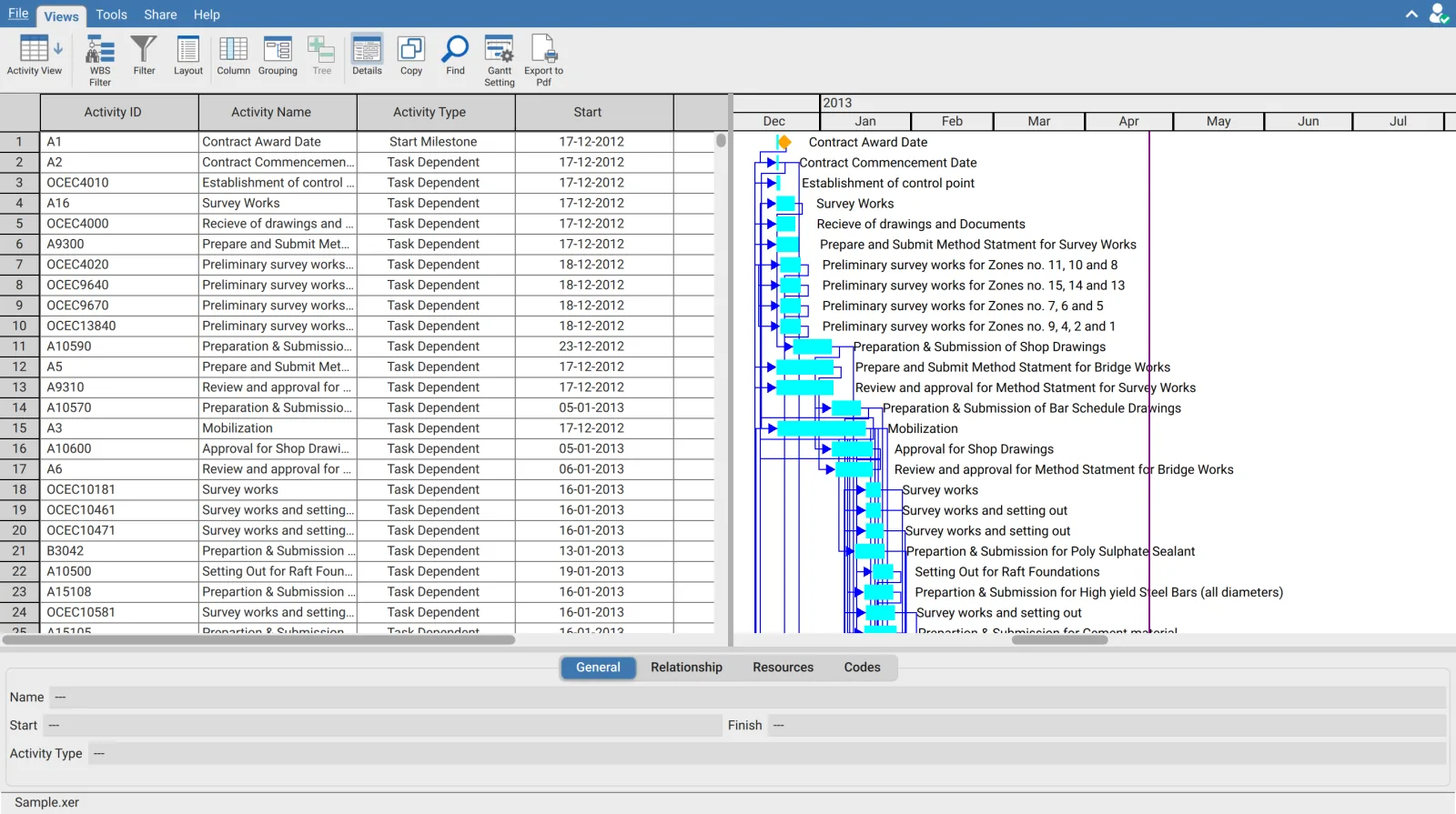The height and width of the screenshot is (814, 1456).
Task: Export the schedule to Pdf
Action: pos(543,61)
